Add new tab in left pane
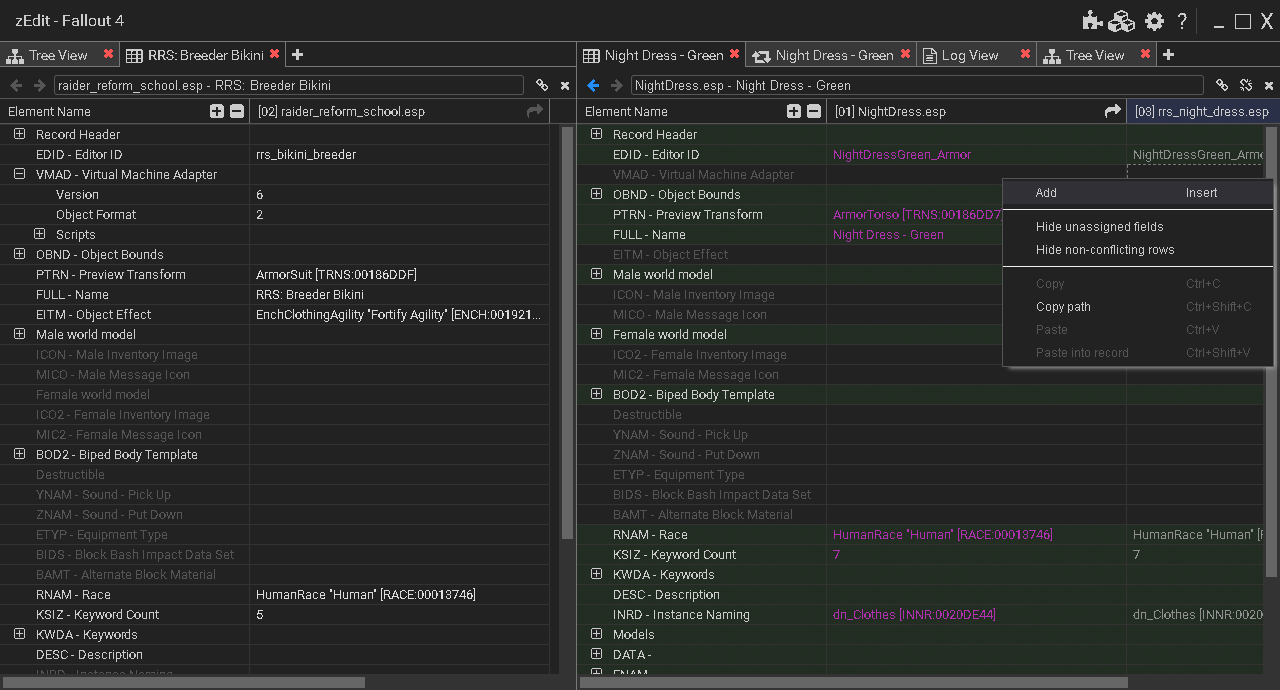The height and width of the screenshot is (690, 1280). point(297,55)
